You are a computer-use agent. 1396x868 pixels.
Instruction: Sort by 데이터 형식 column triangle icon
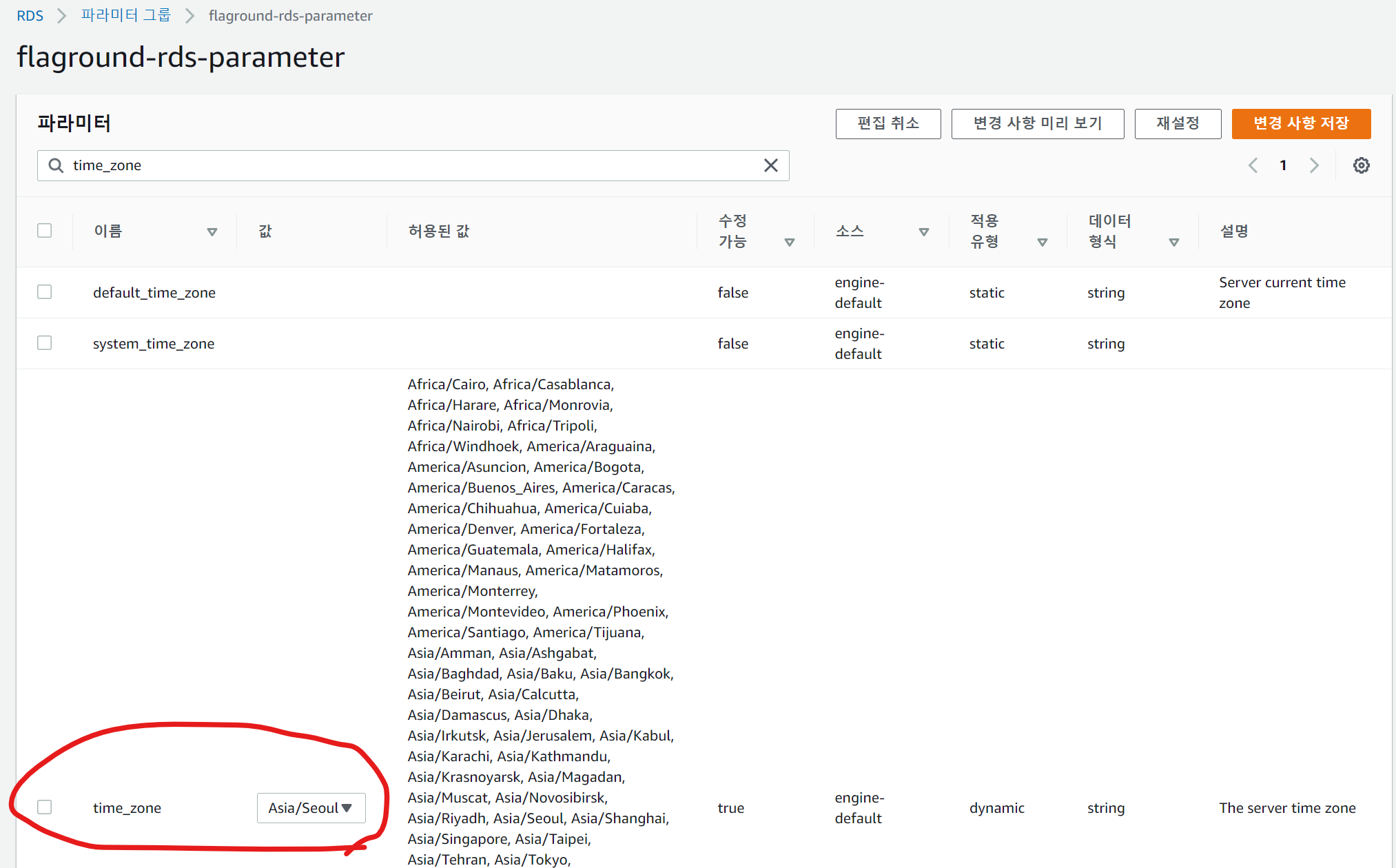click(1174, 242)
